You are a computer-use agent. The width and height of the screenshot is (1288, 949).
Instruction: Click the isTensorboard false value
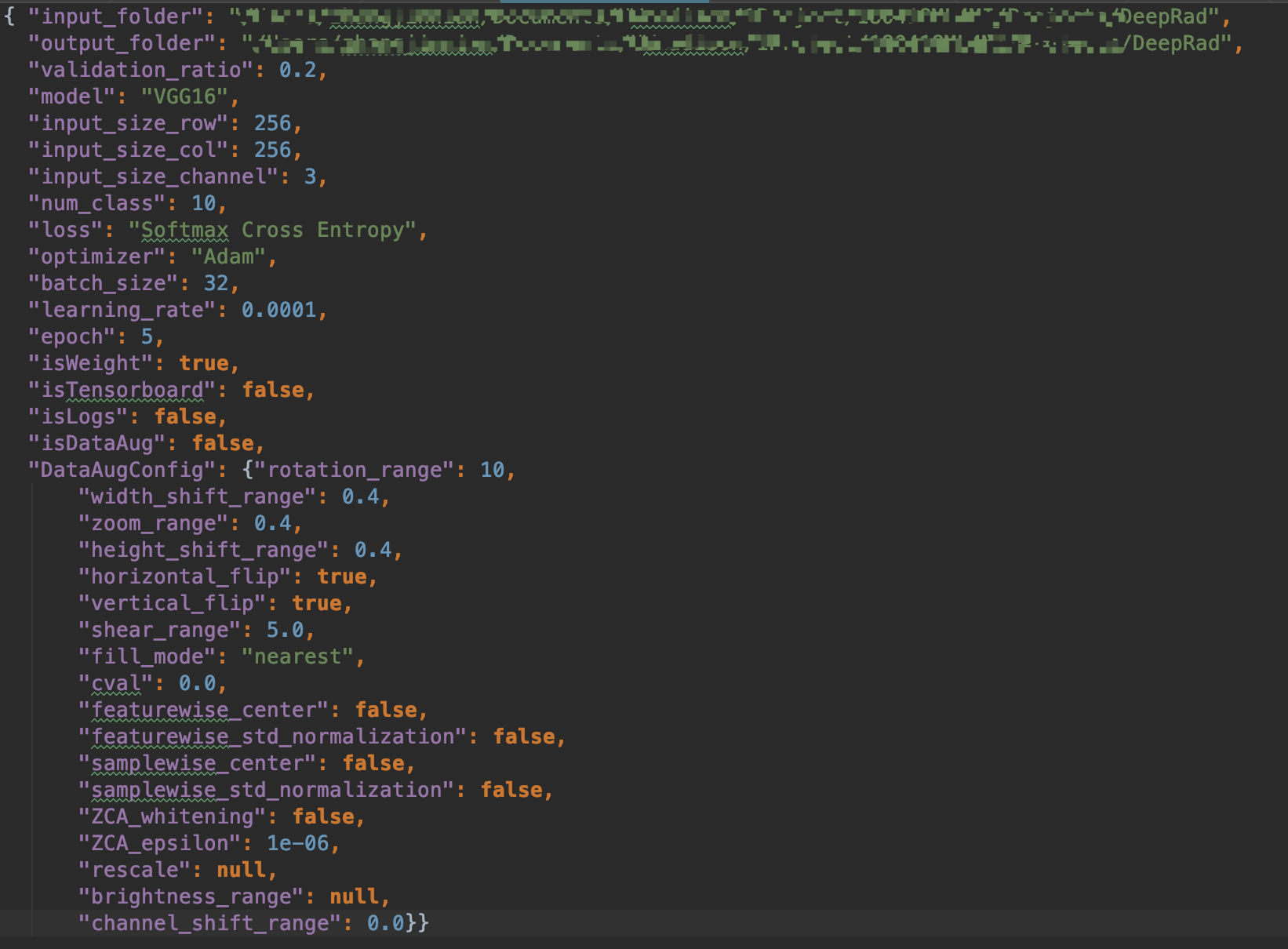[x=272, y=390]
